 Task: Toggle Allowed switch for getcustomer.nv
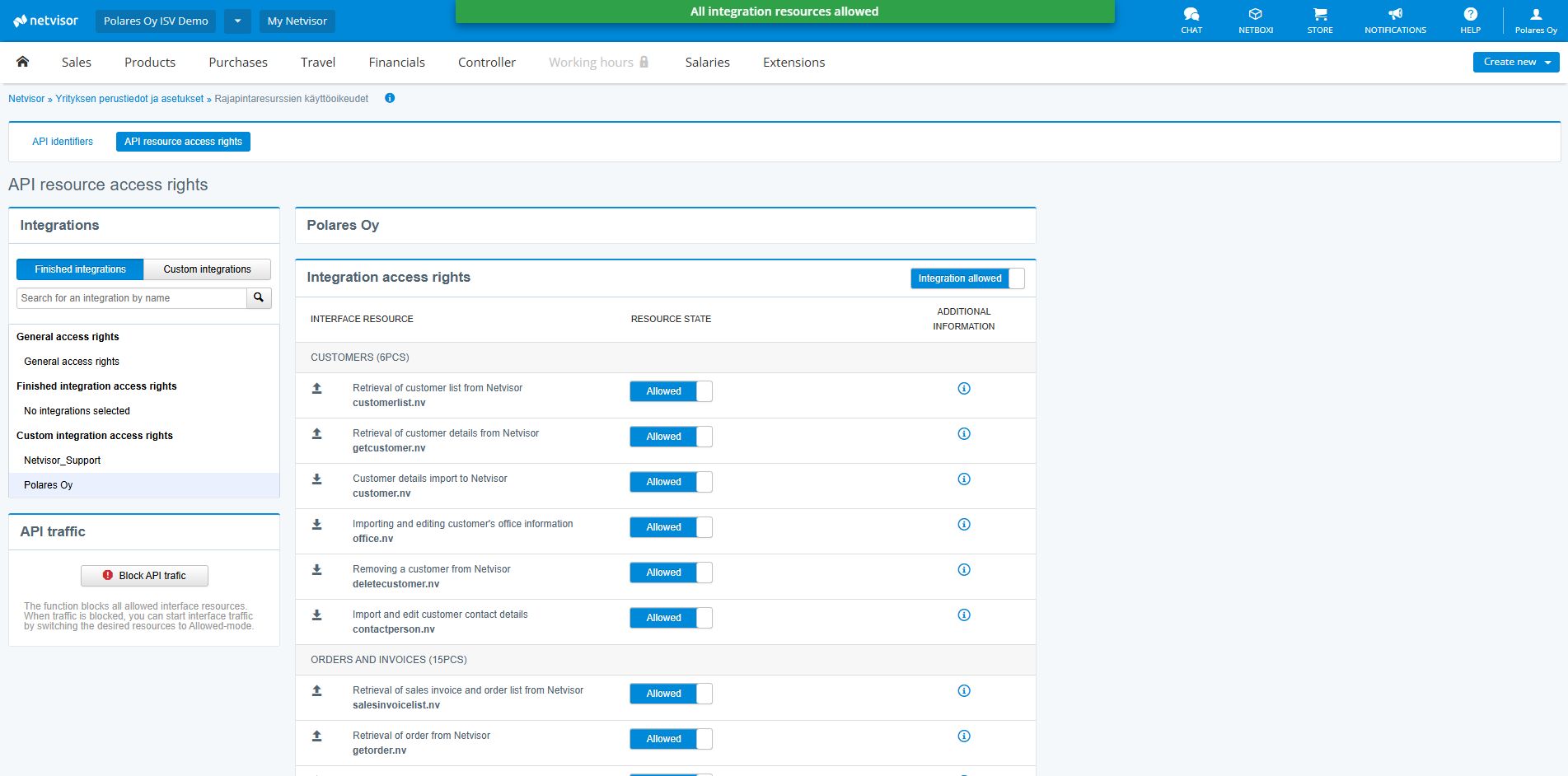(670, 437)
